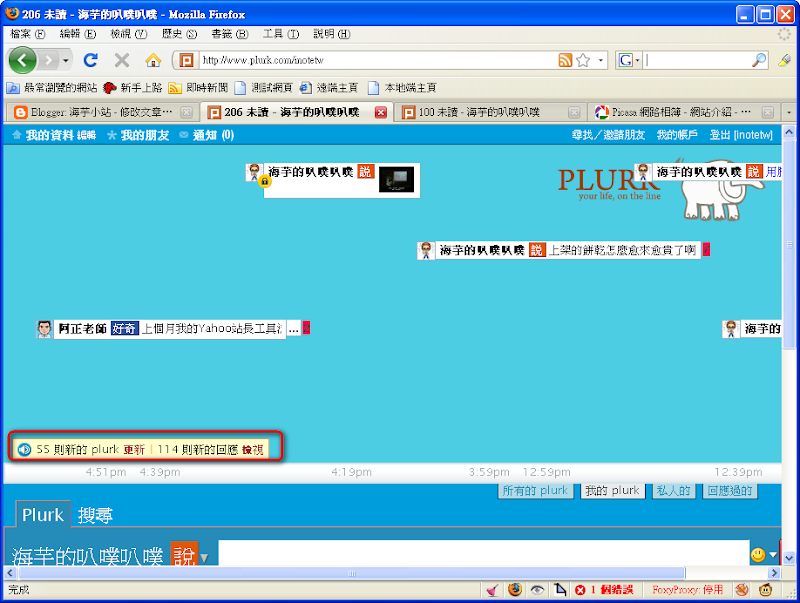Open the back/forward history dropdown
This screenshot has width=800, height=603.
(65, 61)
